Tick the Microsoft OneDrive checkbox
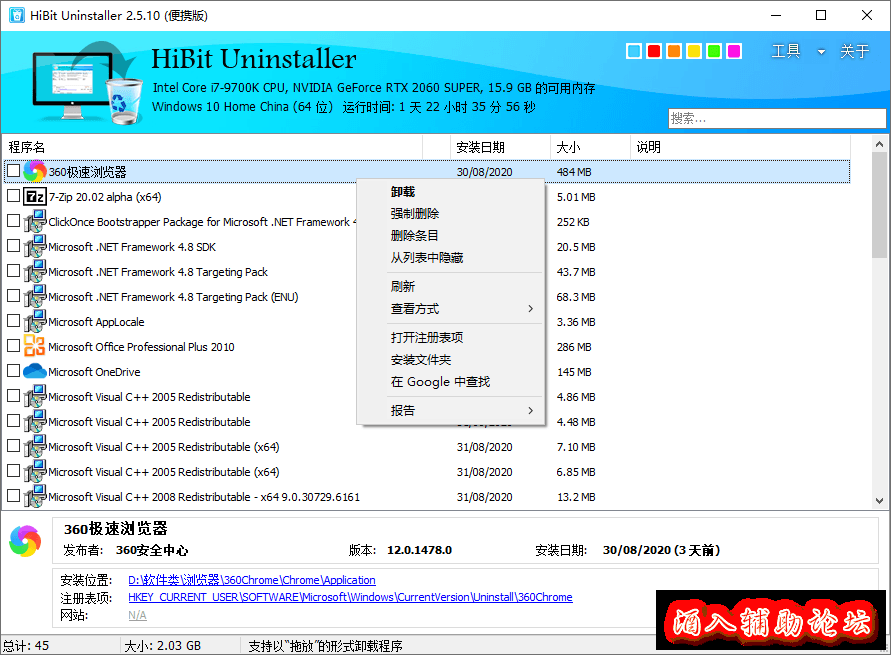 coord(14,370)
